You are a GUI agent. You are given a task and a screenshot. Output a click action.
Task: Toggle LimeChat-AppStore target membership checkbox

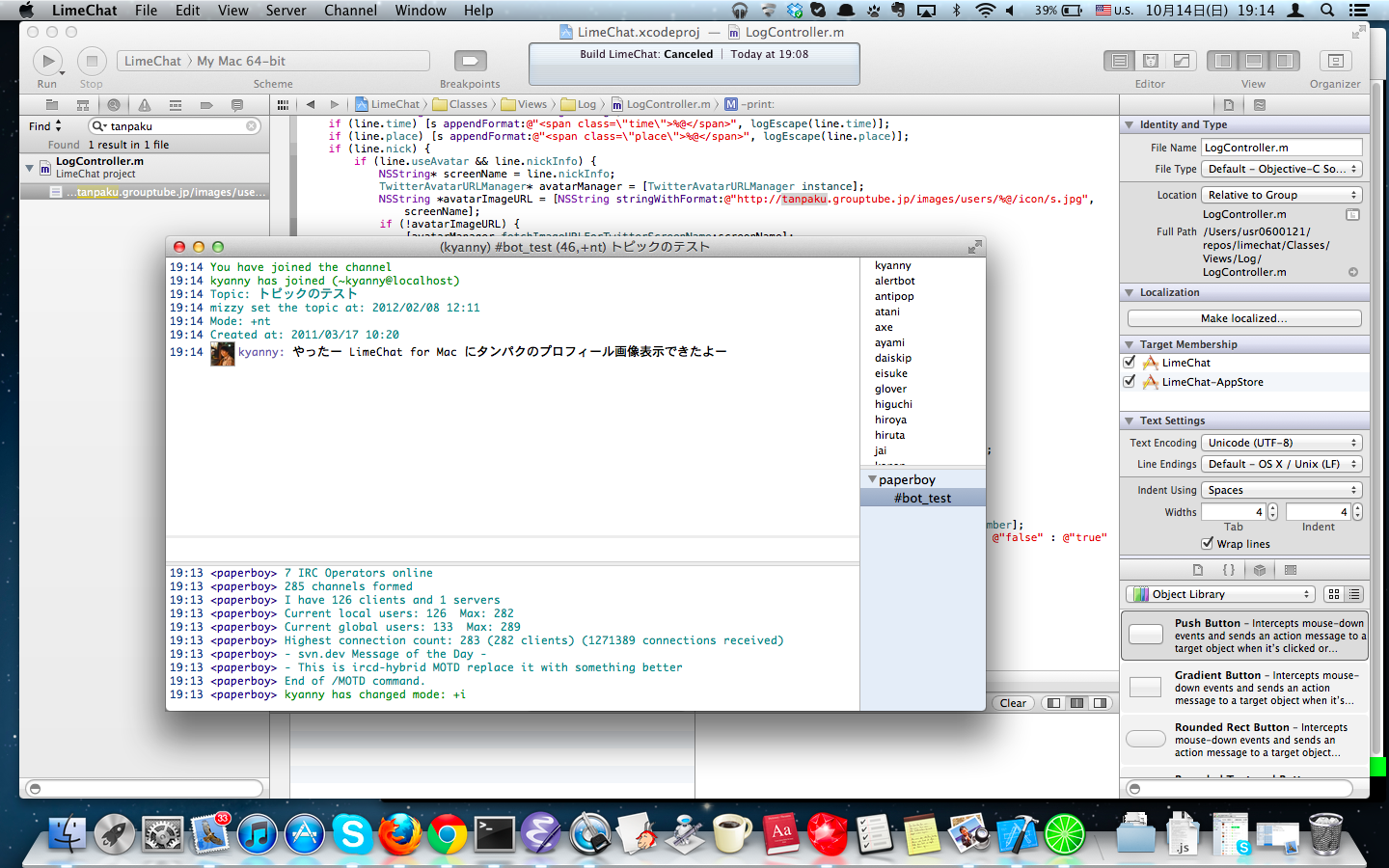[1130, 382]
